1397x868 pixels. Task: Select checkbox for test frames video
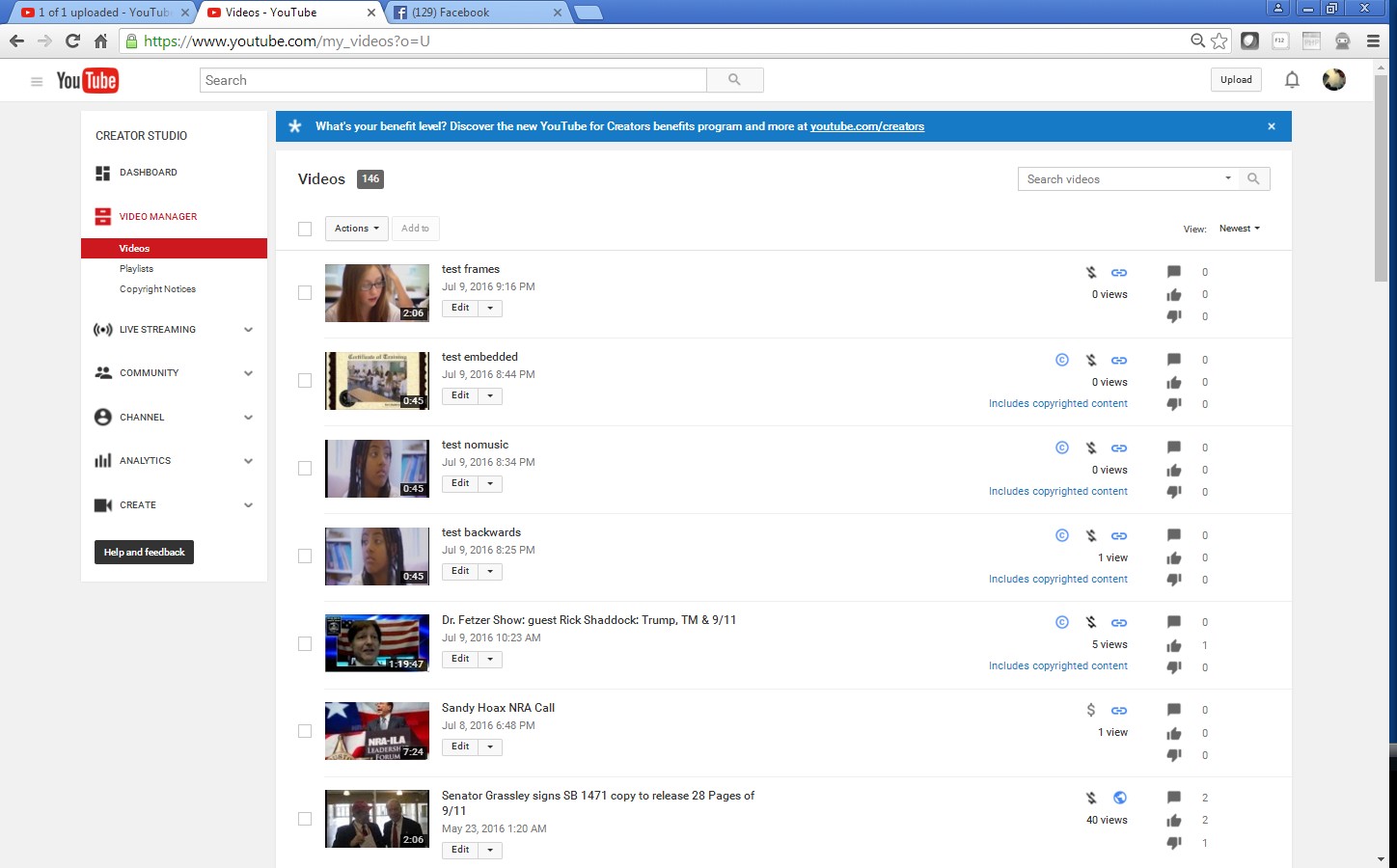click(x=305, y=293)
